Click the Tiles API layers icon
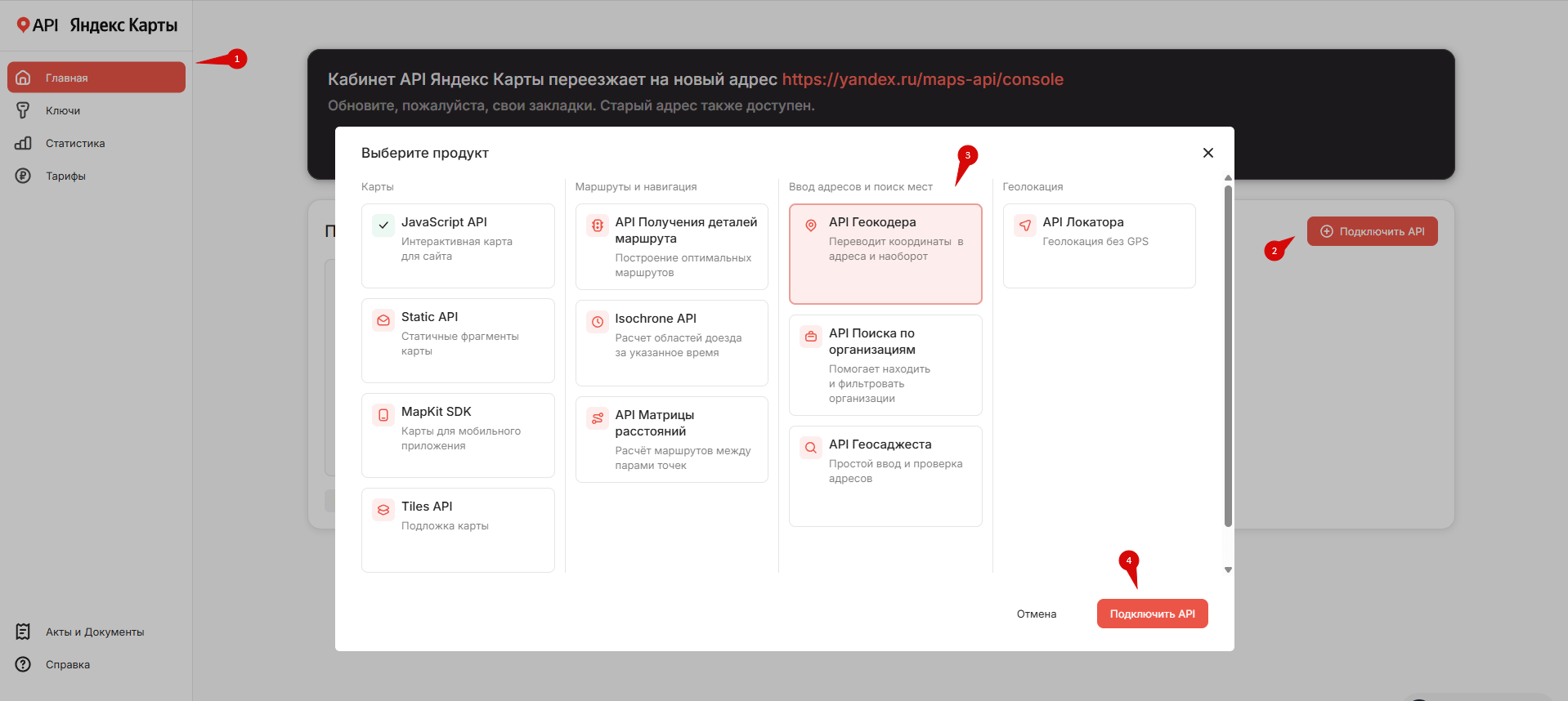 383,510
